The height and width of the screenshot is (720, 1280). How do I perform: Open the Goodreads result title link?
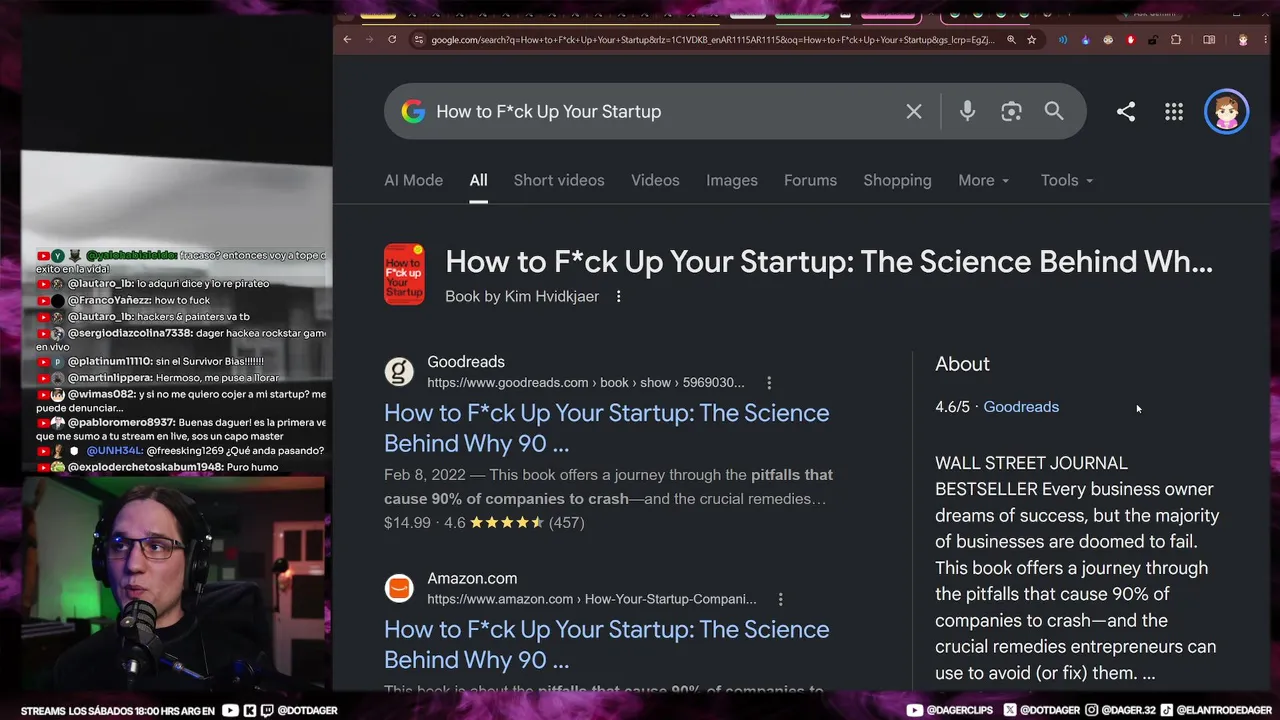(606, 428)
